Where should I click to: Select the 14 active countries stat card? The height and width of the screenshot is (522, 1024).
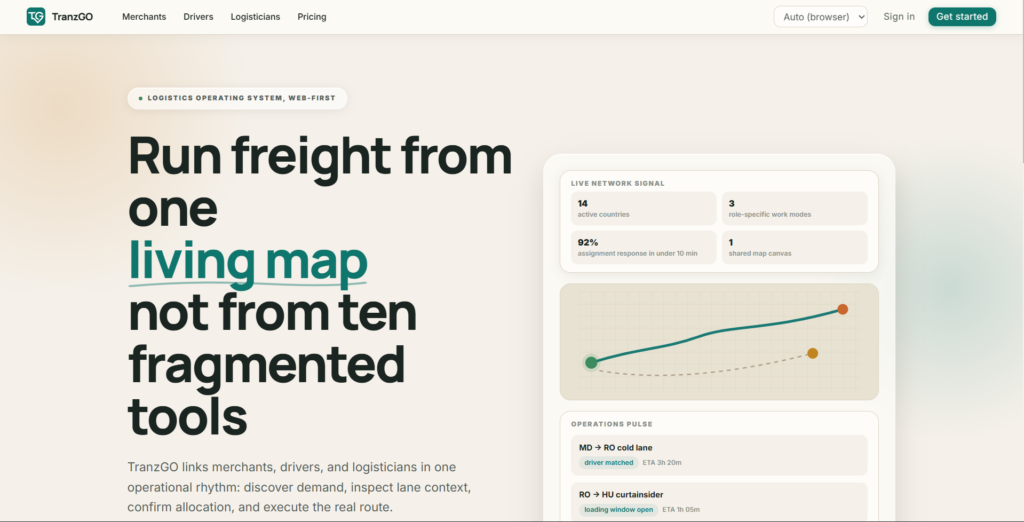[643, 208]
